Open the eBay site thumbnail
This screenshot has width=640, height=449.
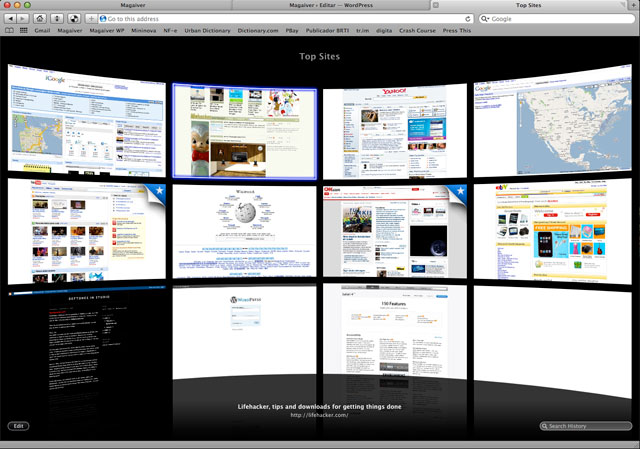click(552, 231)
